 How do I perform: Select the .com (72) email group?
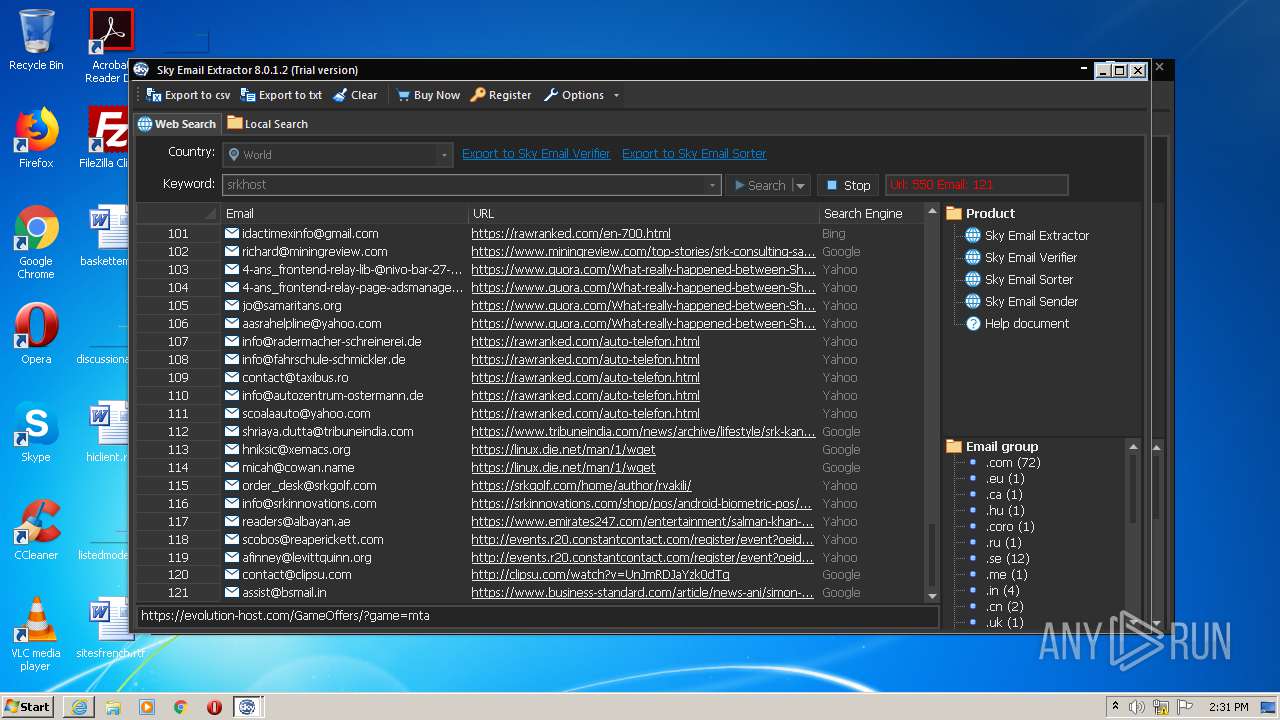coord(1013,462)
